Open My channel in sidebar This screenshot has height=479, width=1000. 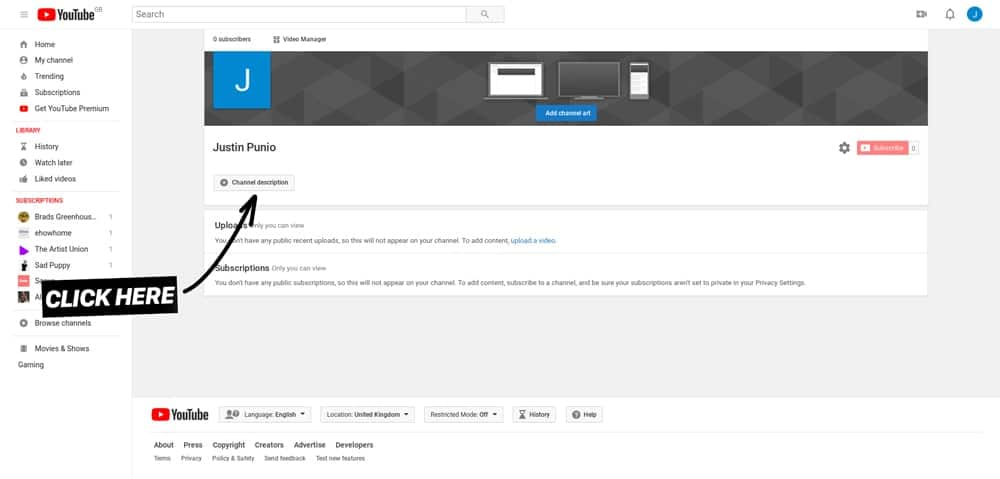point(54,60)
